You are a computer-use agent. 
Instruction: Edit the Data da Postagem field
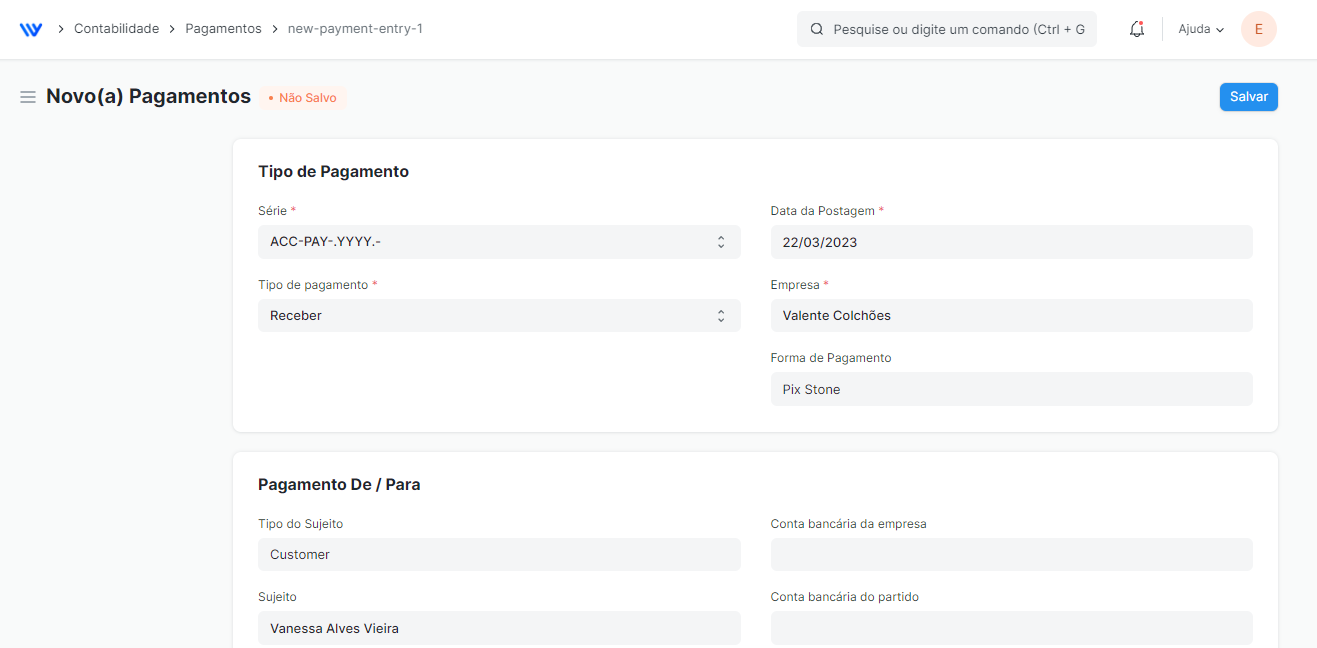point(1011,242)
